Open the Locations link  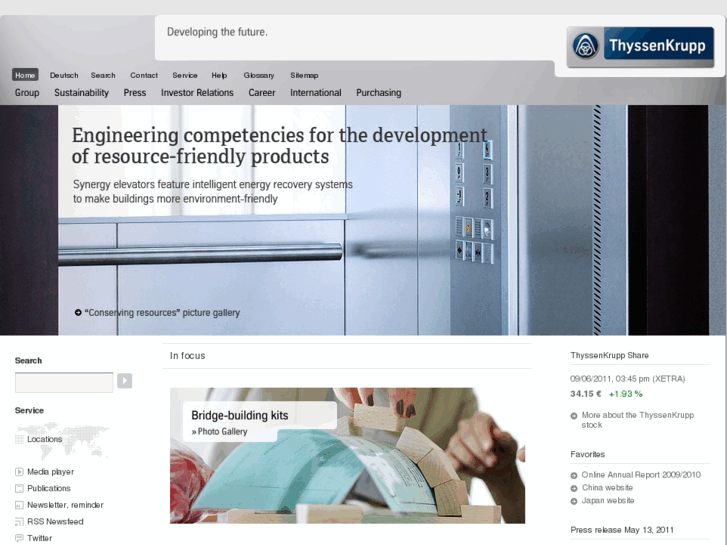[x=45, y=439]
